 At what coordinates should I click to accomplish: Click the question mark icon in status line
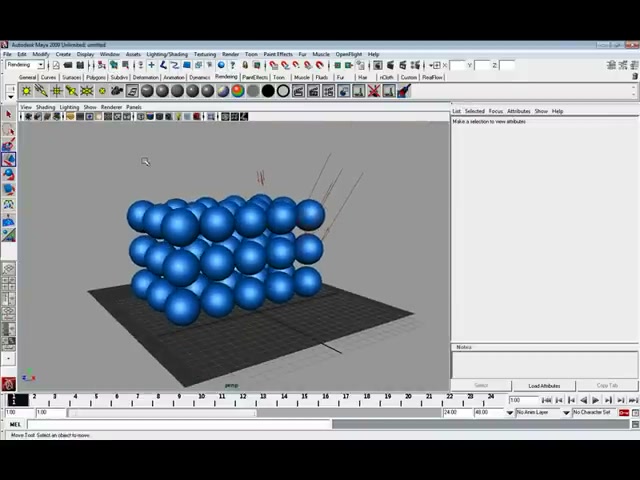coord(233,65)
